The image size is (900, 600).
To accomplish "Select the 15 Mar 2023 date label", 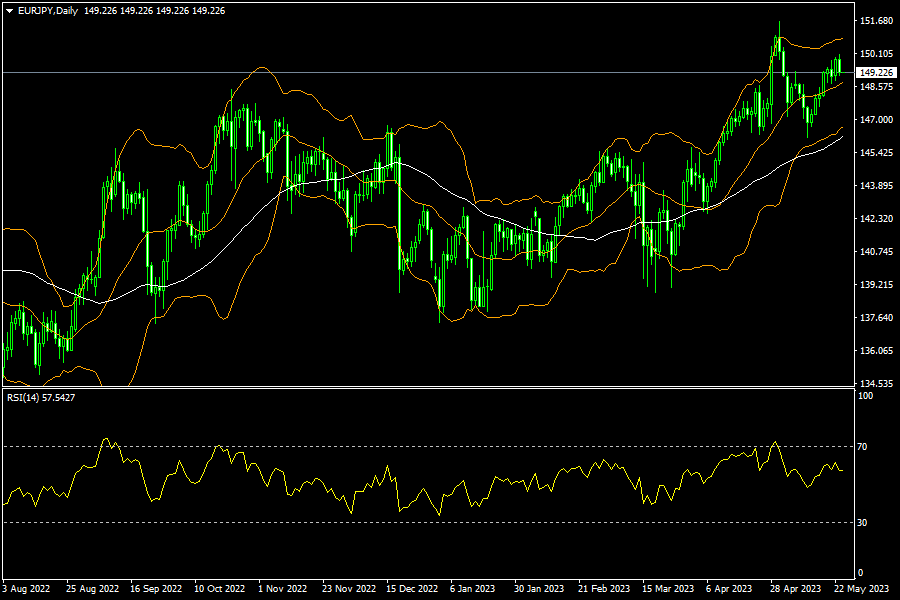I will click(x=668, y=589).
